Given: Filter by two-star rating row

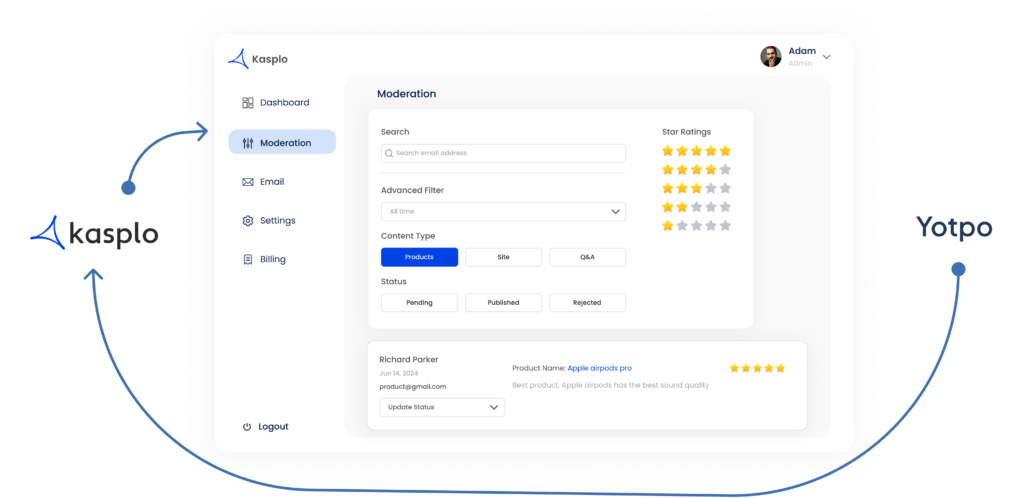Looking at the screenshot, I should (x=696, y=207).
